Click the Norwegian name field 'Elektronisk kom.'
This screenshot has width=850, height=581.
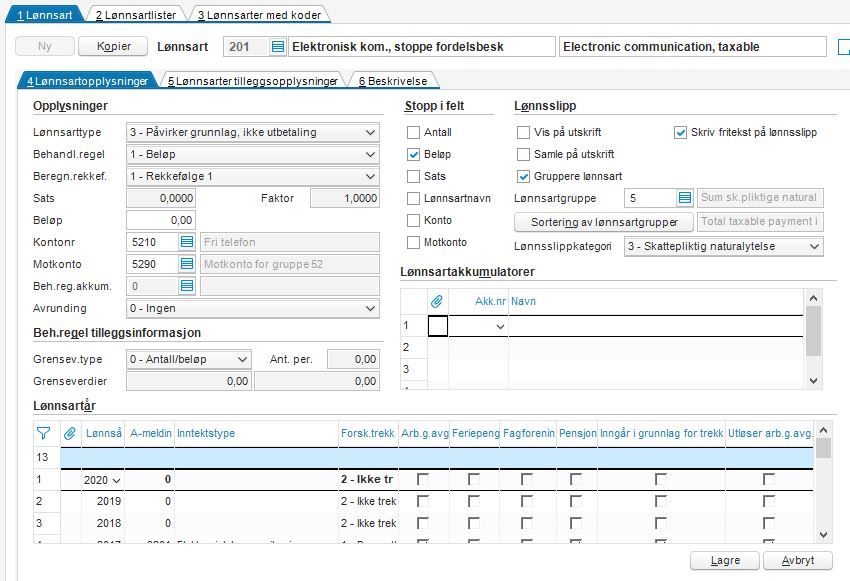coord(422,47)
